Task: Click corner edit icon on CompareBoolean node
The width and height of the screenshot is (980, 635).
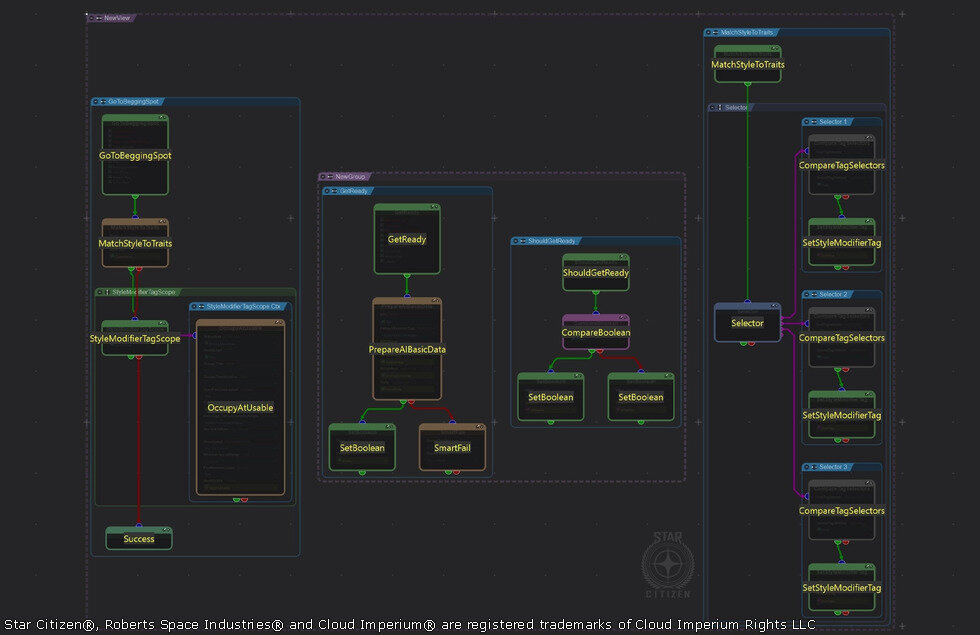Action: click(623, 318)
